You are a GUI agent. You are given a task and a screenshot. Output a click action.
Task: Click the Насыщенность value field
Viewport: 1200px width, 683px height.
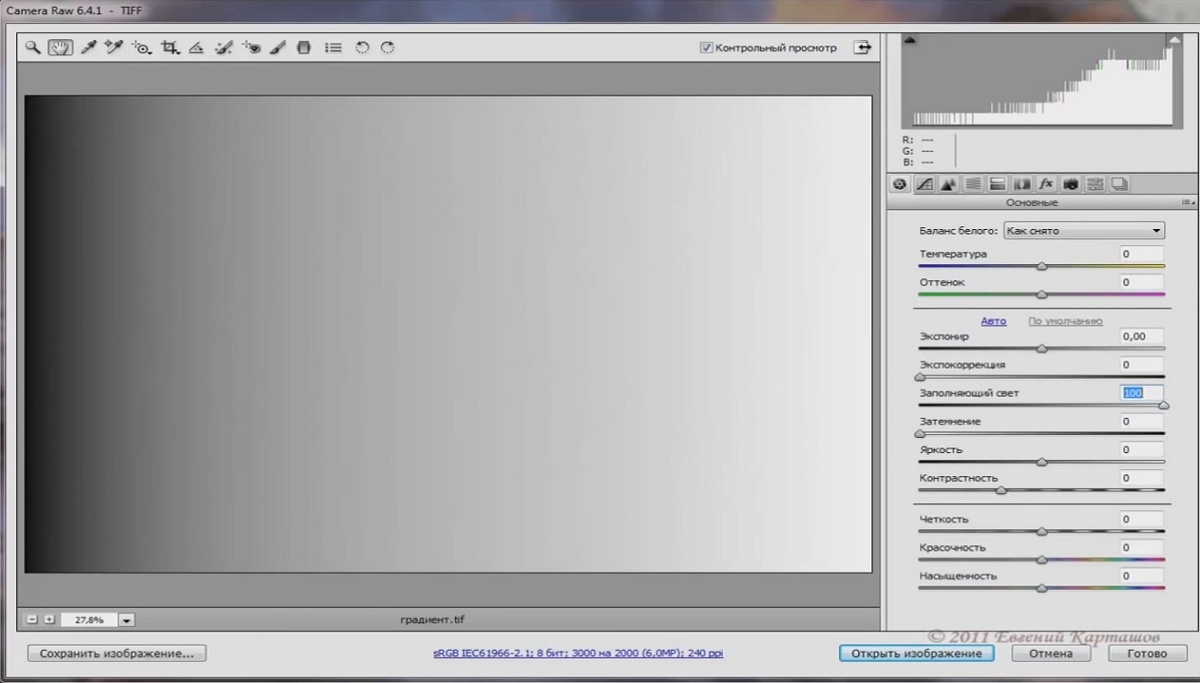click(x=1141, y=576)
